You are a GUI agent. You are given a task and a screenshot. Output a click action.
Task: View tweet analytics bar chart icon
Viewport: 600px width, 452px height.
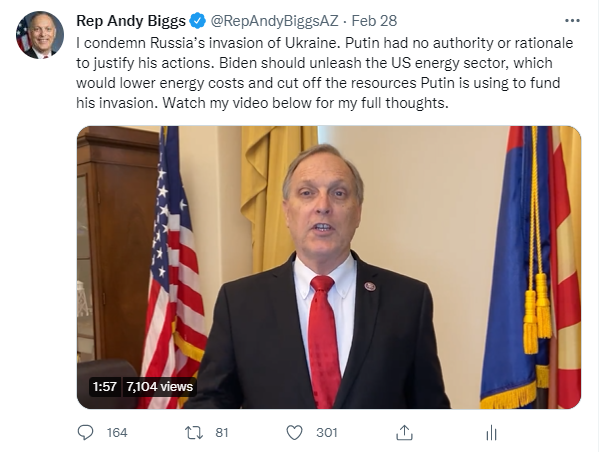pyautogui.click(x=491, y=433)
